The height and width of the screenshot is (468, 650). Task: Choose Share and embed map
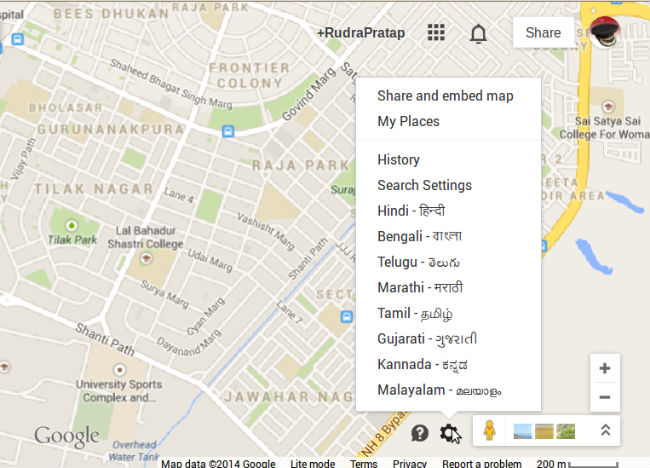445,96
